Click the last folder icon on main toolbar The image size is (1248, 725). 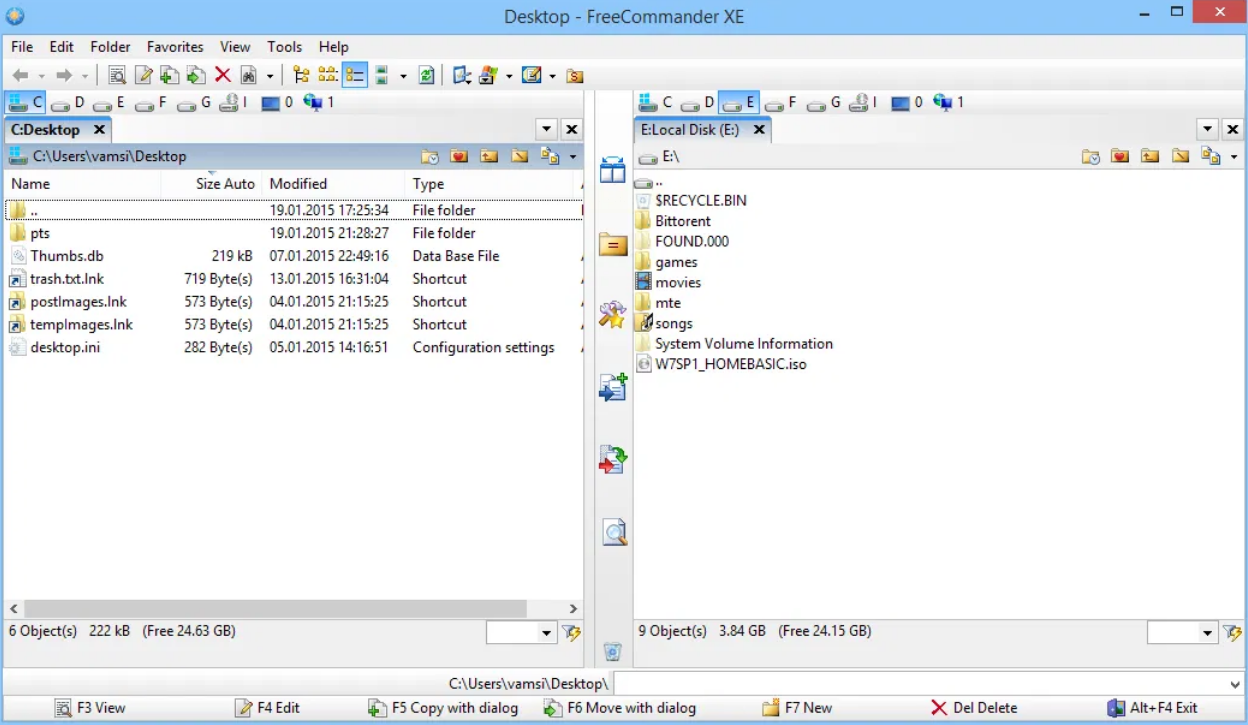(575, 76)
